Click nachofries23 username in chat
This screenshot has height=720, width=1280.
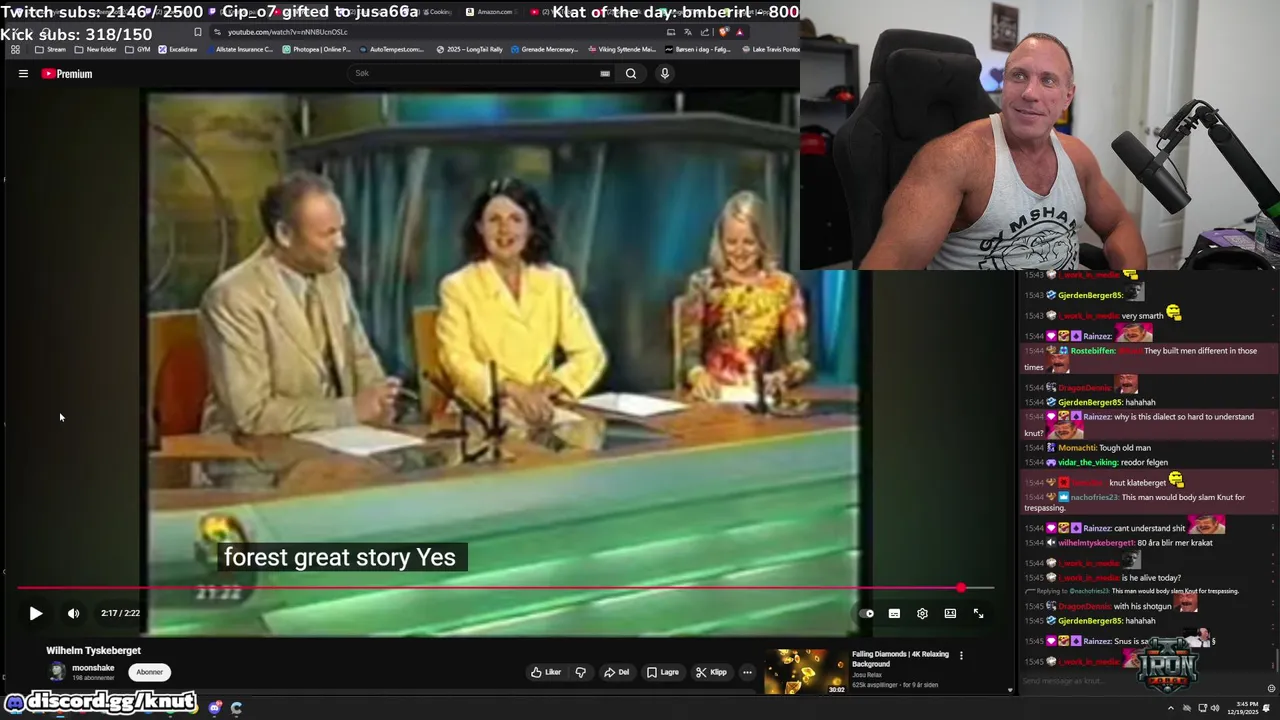tap(1094, 497)
